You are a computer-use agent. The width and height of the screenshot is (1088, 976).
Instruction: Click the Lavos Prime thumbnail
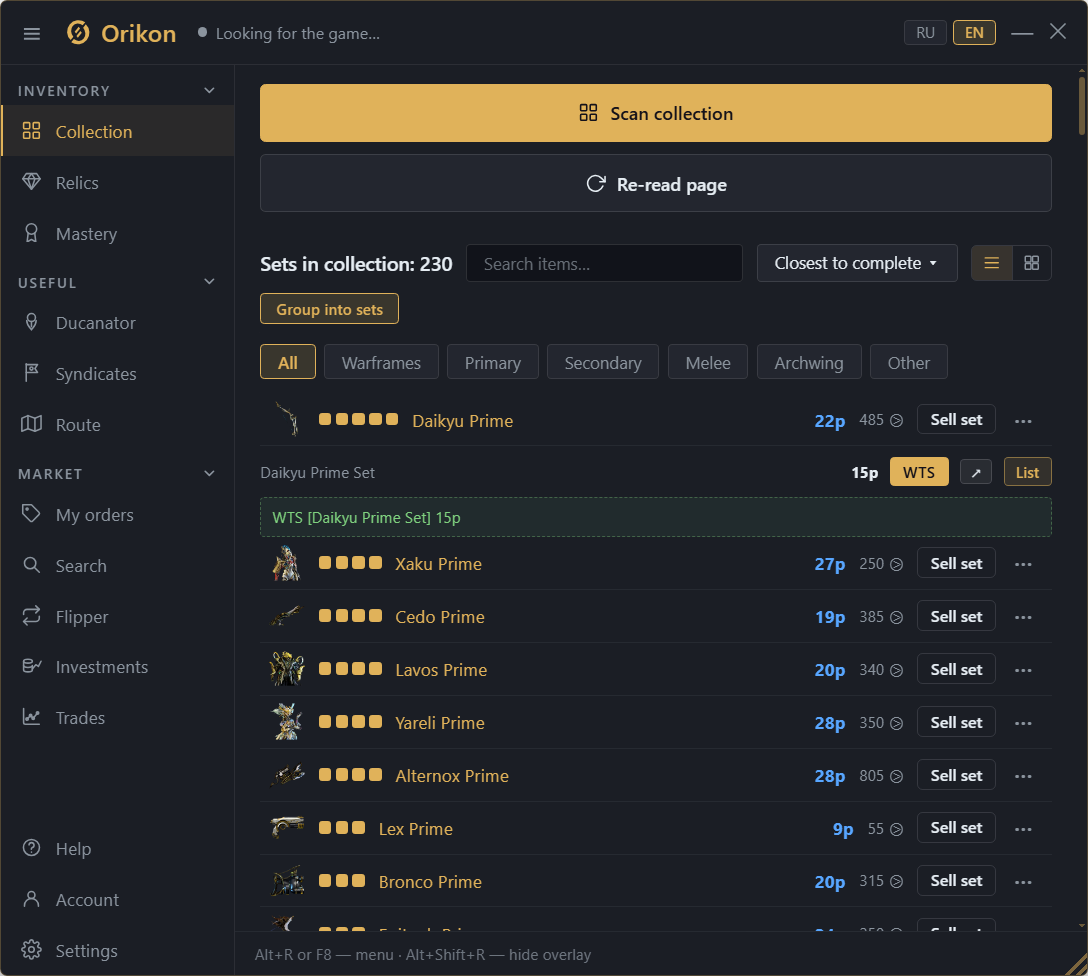point(287,669)
